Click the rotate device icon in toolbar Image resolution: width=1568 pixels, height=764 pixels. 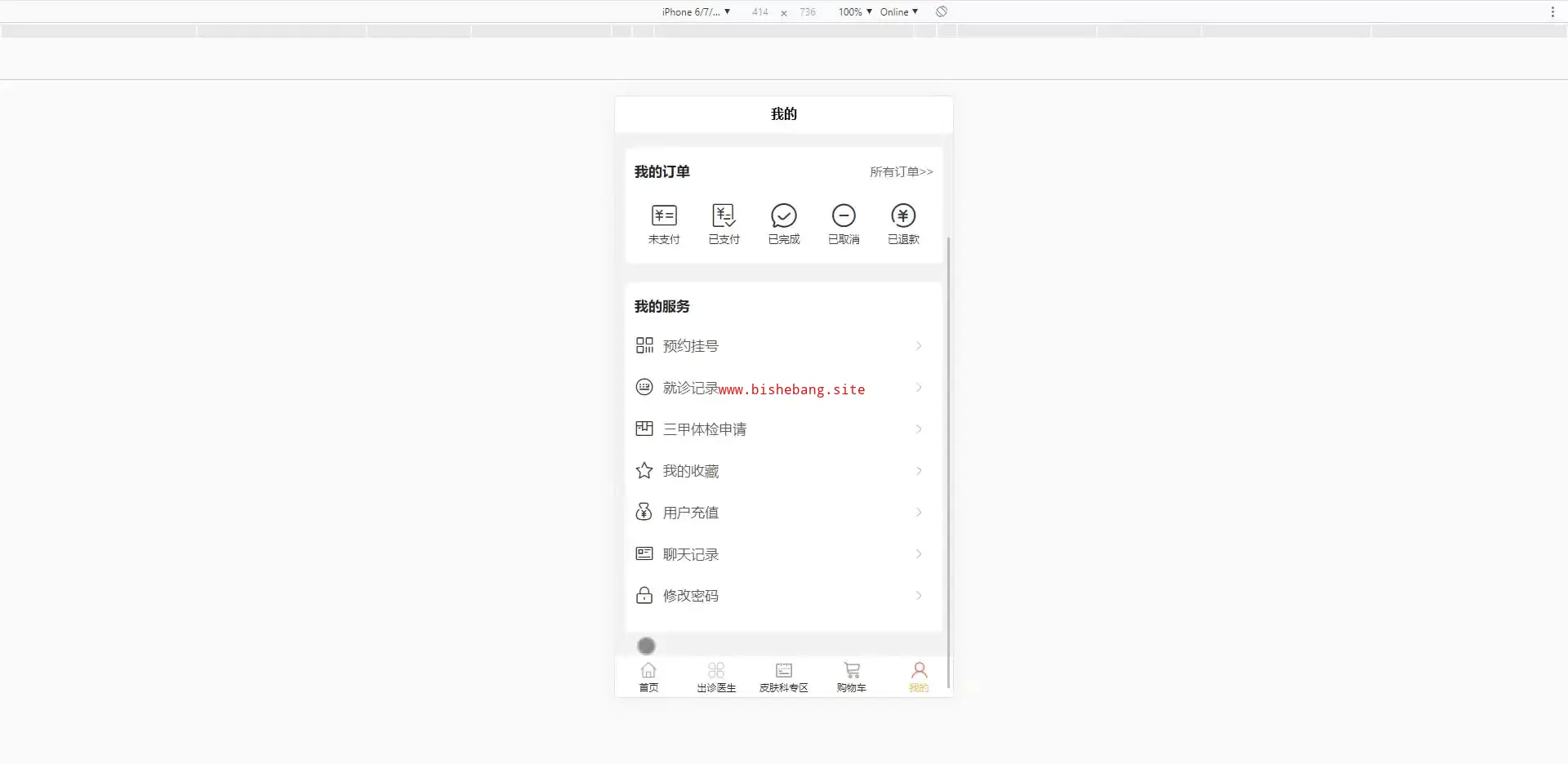(942, 11)
